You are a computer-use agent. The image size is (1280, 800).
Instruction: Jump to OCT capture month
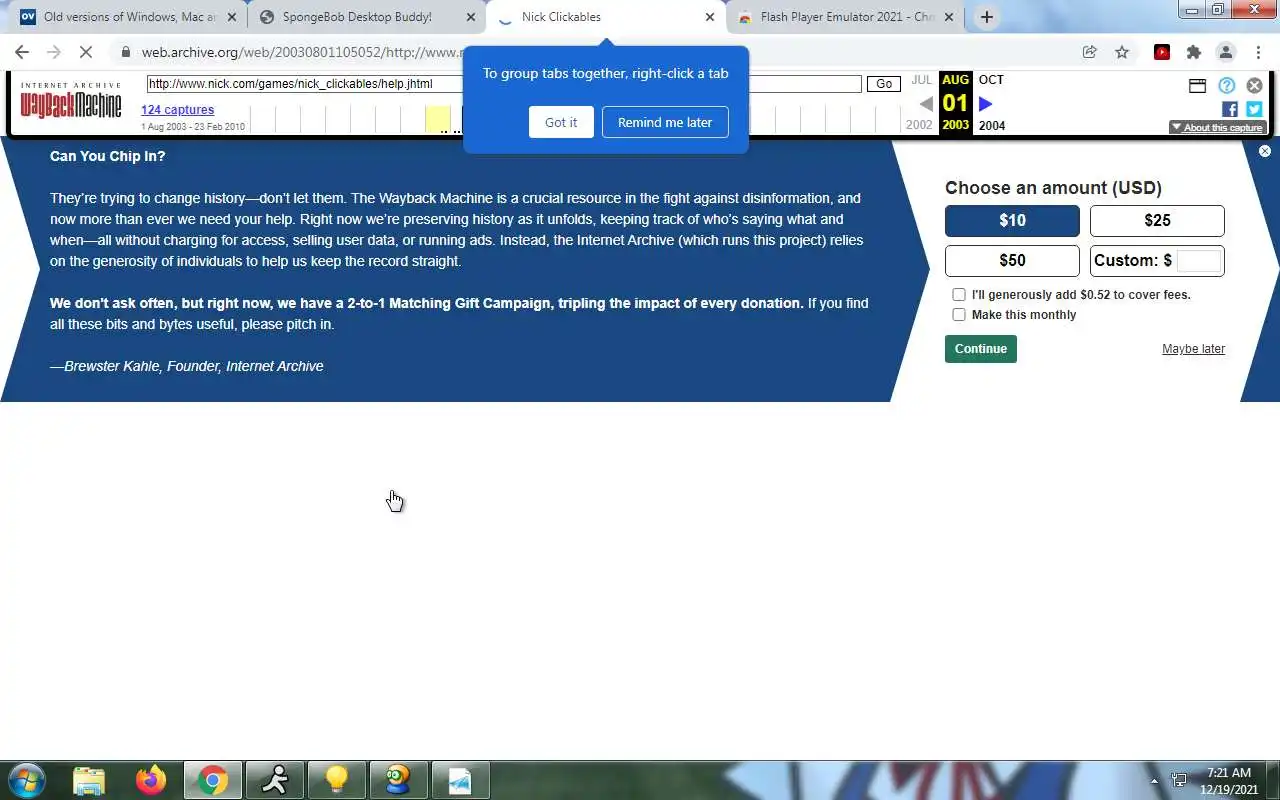click(991, 80)
